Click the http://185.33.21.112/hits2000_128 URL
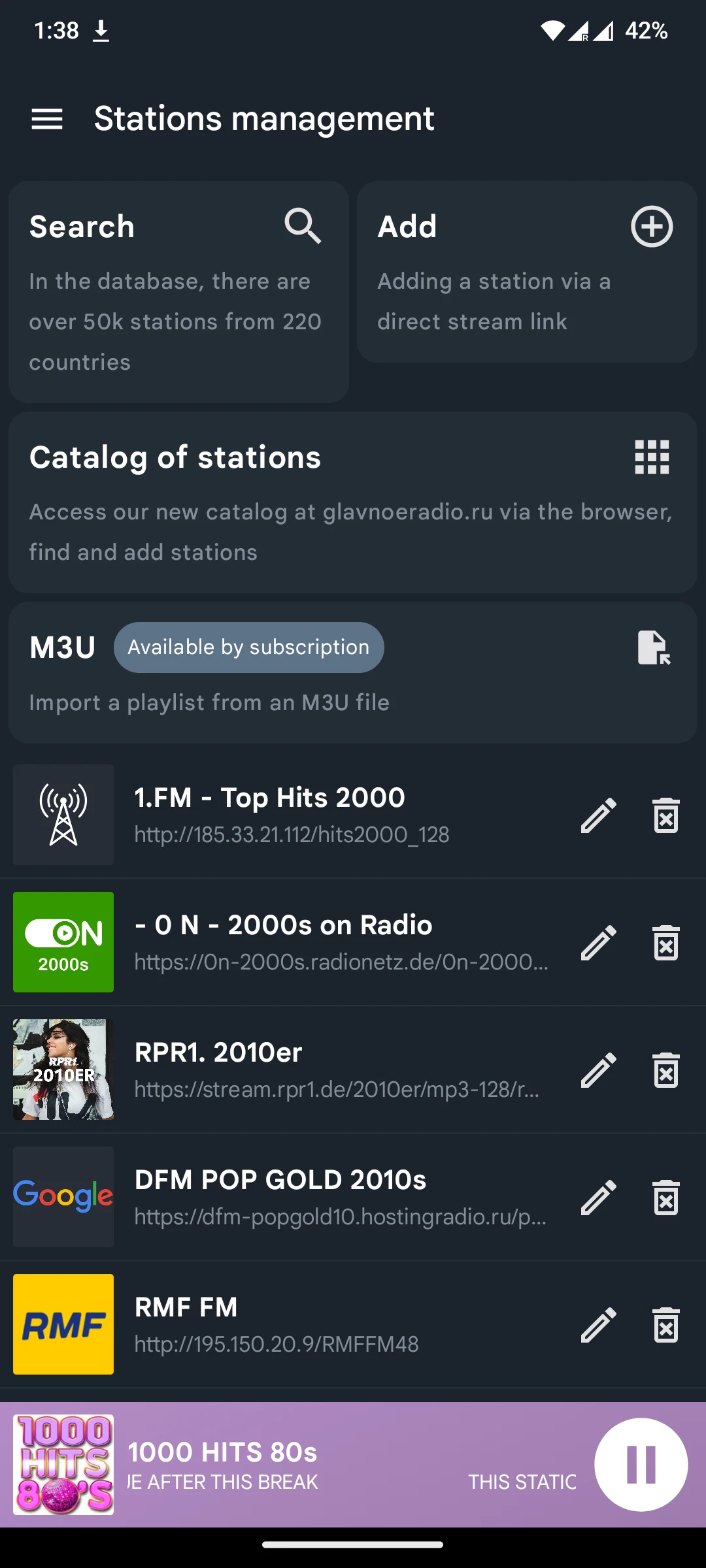 tap(292, 834)
